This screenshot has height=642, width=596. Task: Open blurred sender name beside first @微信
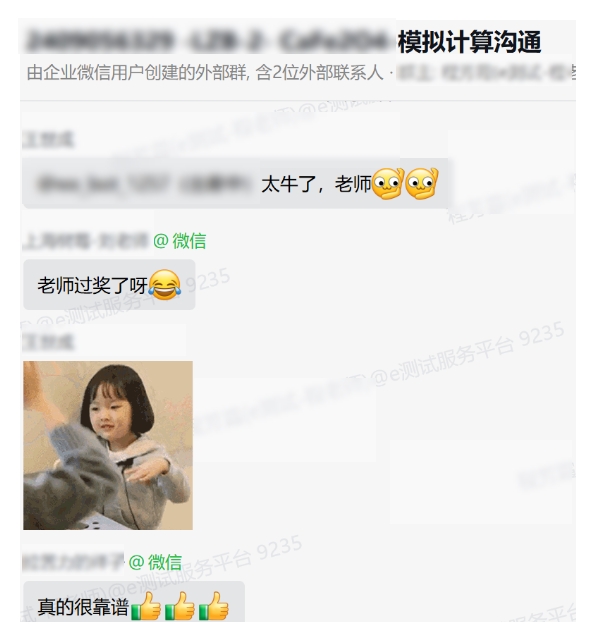click(86, 241)
